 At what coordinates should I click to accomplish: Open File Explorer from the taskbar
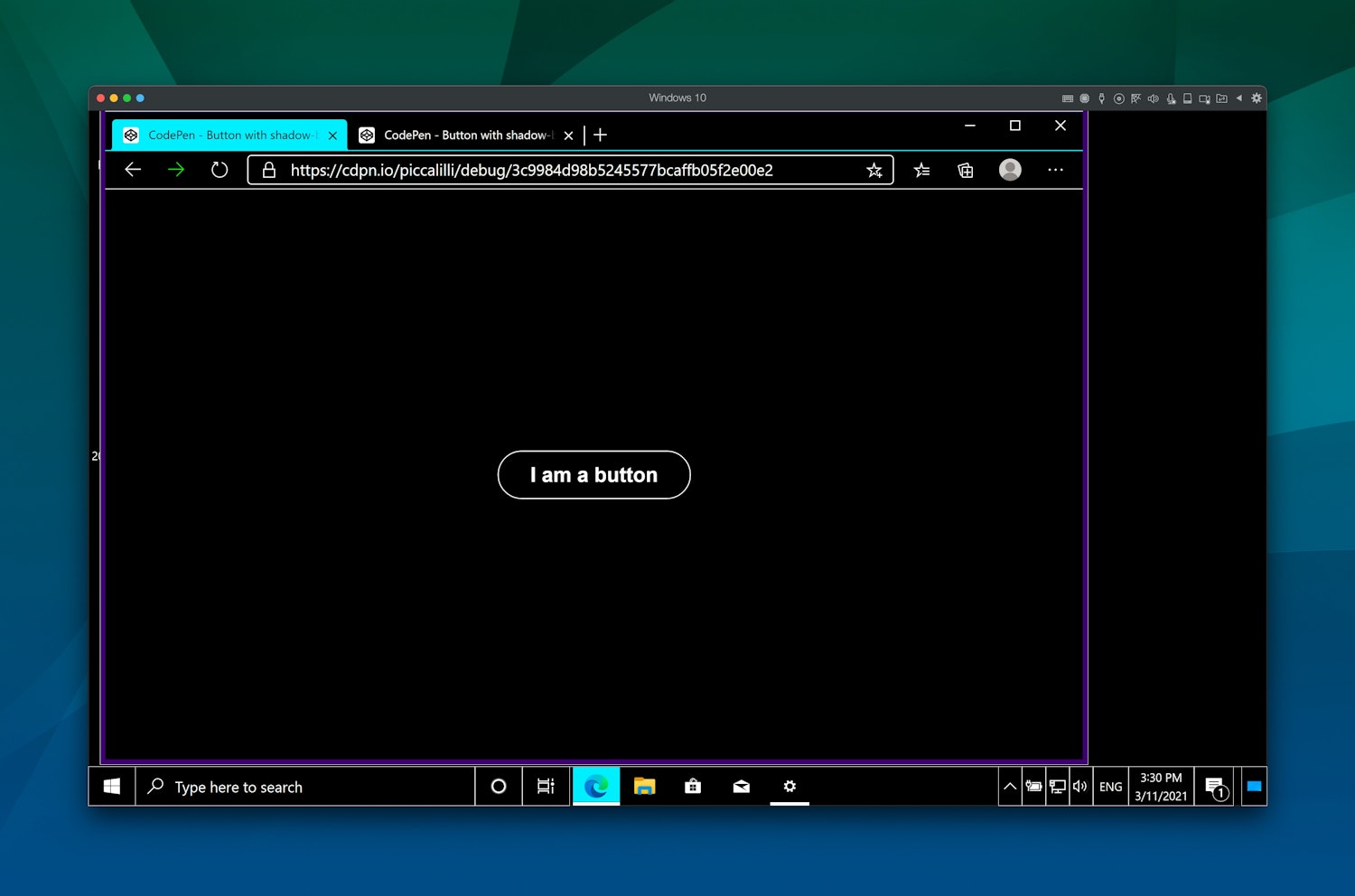pyautogui.click(x=644, y=787)
